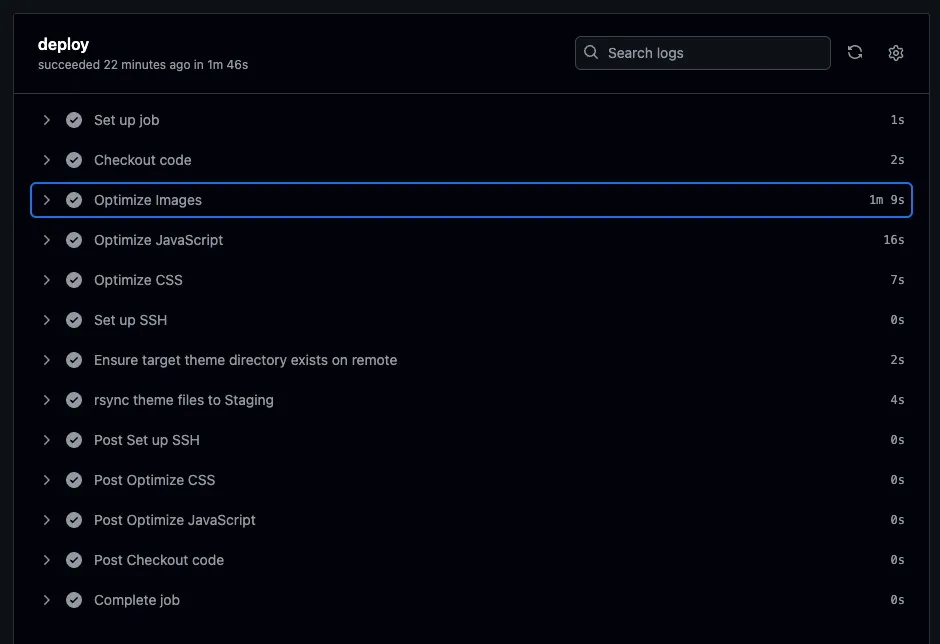Click the deploy job title heading
Screen dimensions: 940x644
tap(63, 44)
